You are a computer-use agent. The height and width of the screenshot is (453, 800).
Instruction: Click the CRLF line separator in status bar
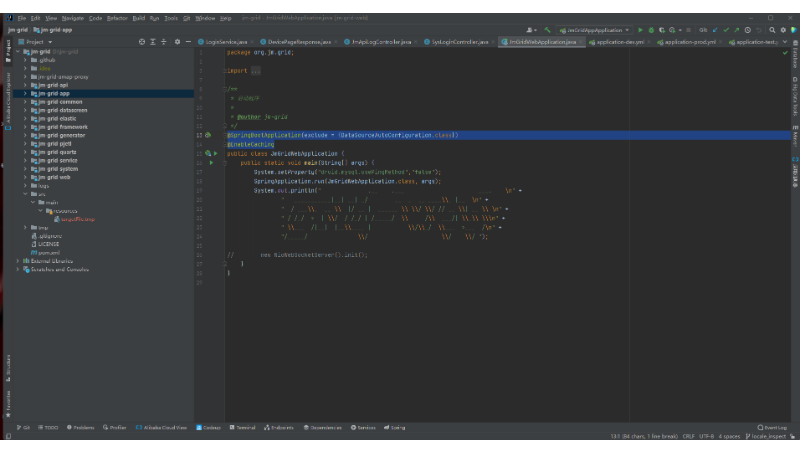pyautogui.click(x=688, y=437)
